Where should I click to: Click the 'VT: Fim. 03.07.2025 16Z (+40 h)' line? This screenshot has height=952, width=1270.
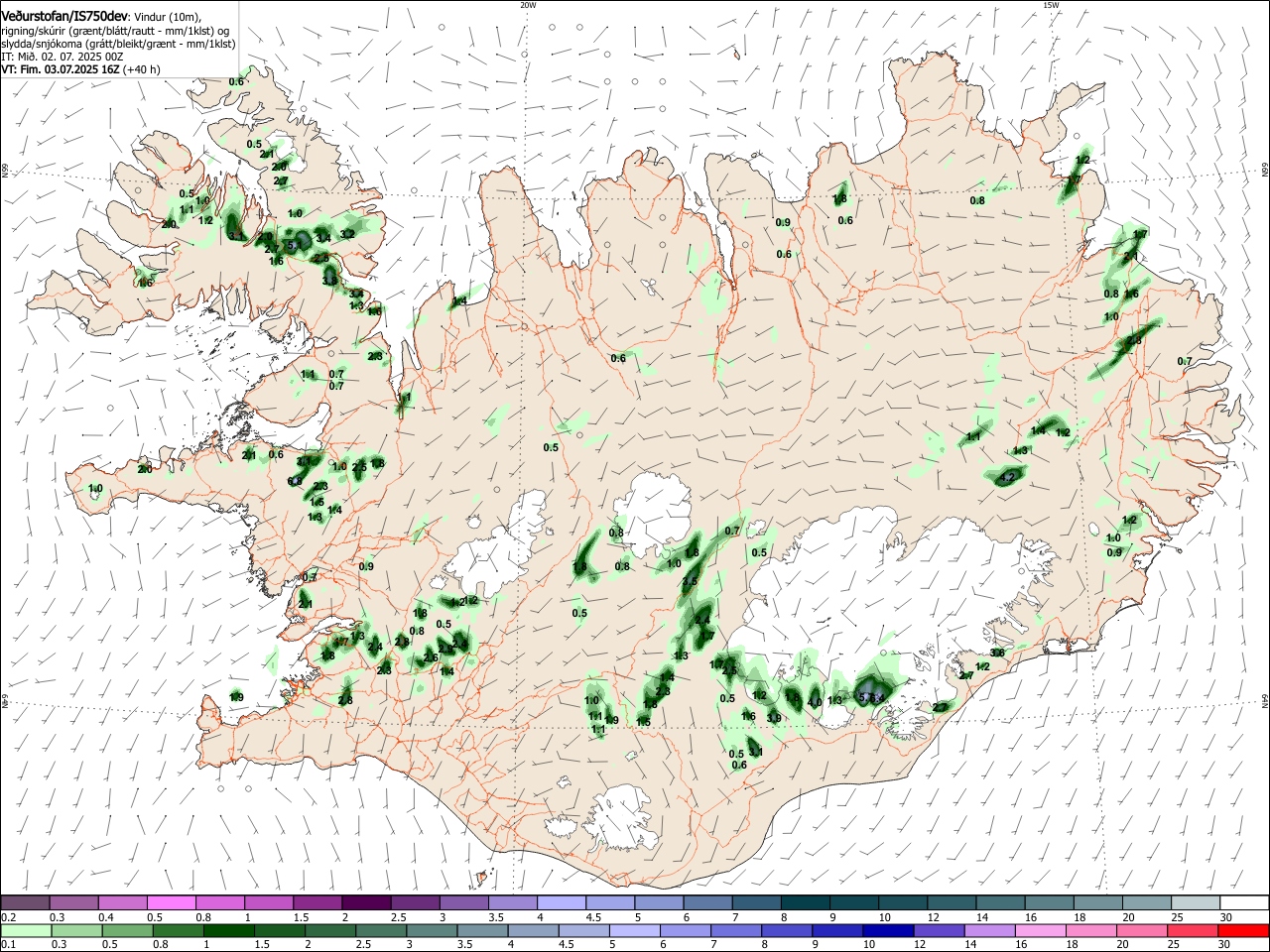[80, 69]
